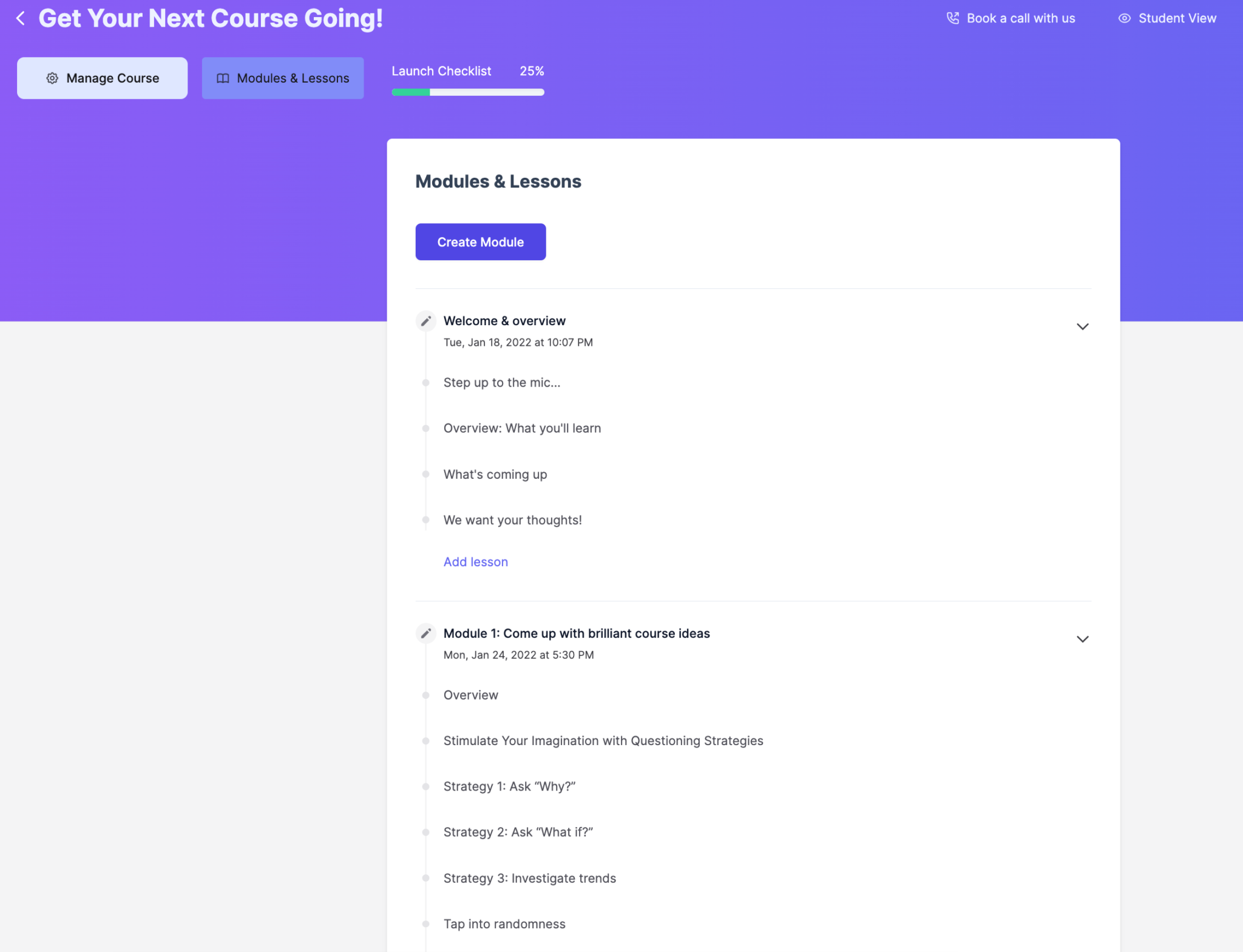Click the back arrow beside course title
The image size is (1243, 952).
pyautogui.click(x=21, y=19)
